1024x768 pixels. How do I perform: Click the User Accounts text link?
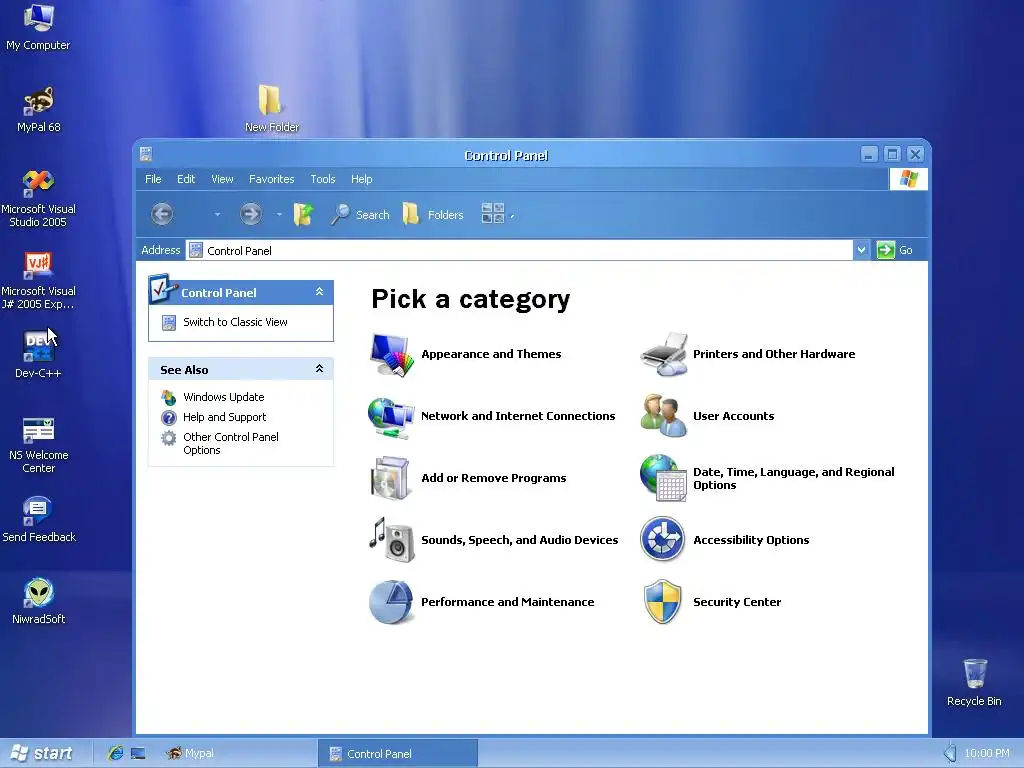[x=733, y=416]
